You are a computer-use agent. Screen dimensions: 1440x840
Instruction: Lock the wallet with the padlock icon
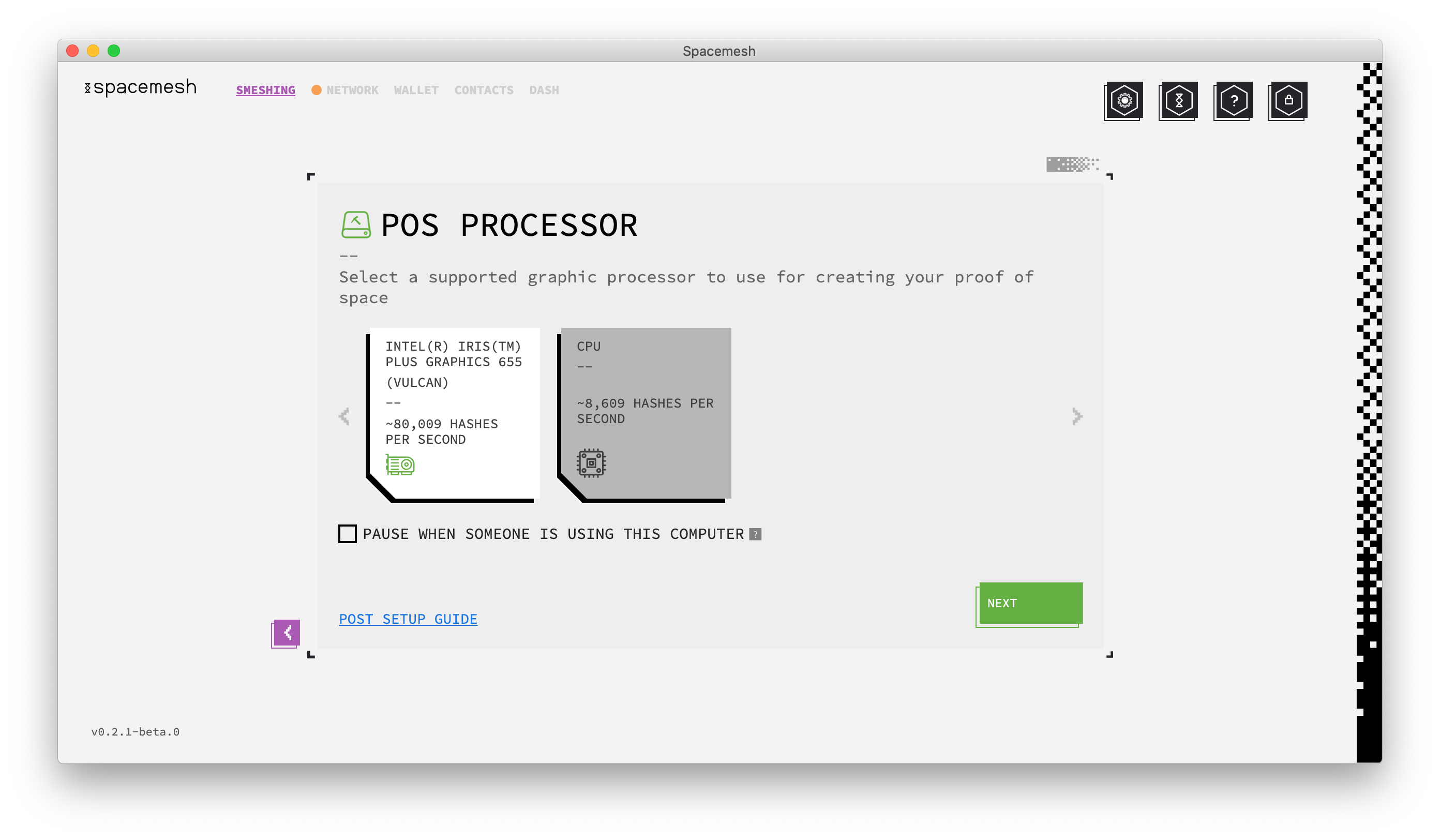coord(1288,100)
